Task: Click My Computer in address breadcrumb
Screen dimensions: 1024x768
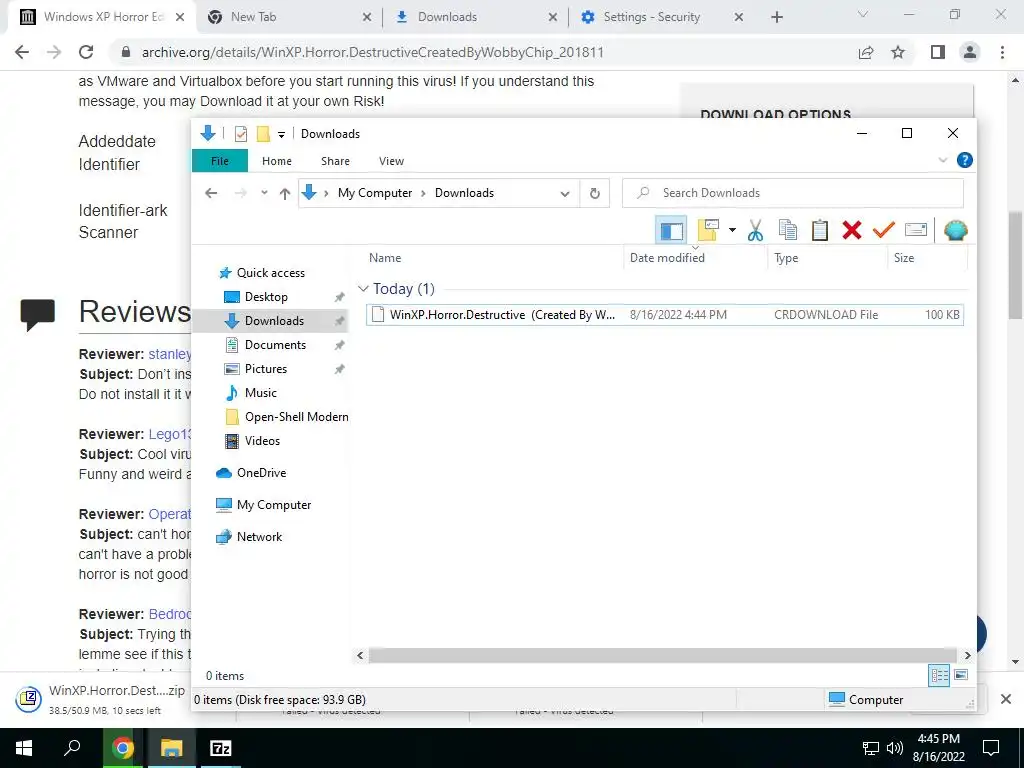Action: (x=375, y=193)
